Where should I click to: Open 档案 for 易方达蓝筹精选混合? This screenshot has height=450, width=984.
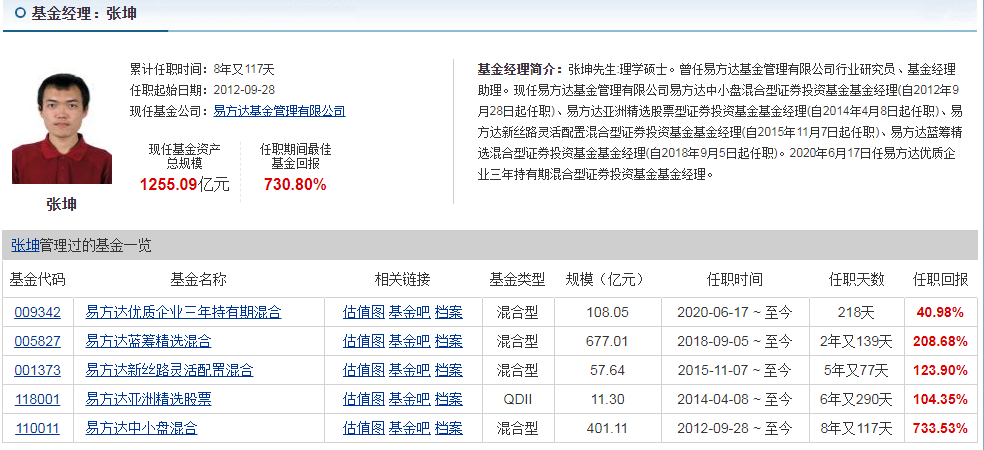(x=449, y=341)
